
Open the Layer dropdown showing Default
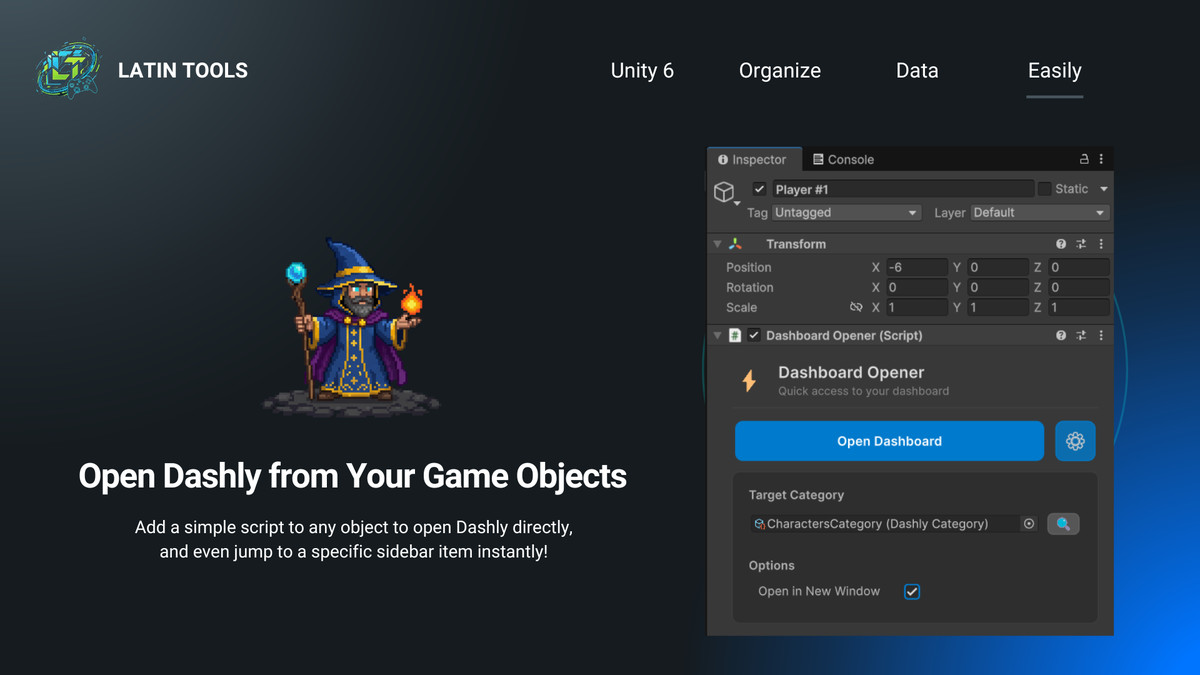pyautogui.click(x=1038, y=212)
